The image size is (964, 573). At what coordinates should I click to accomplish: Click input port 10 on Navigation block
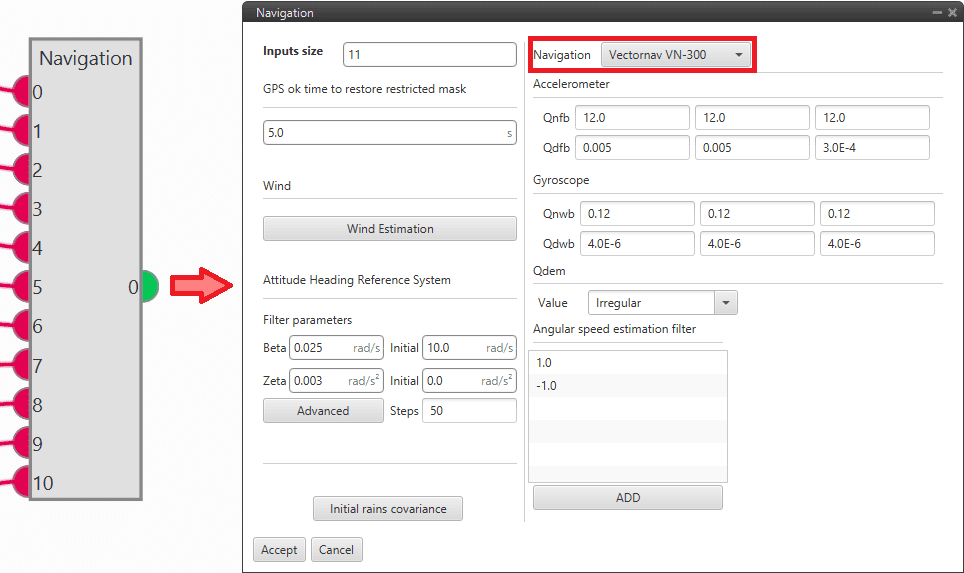click(22, 483)
